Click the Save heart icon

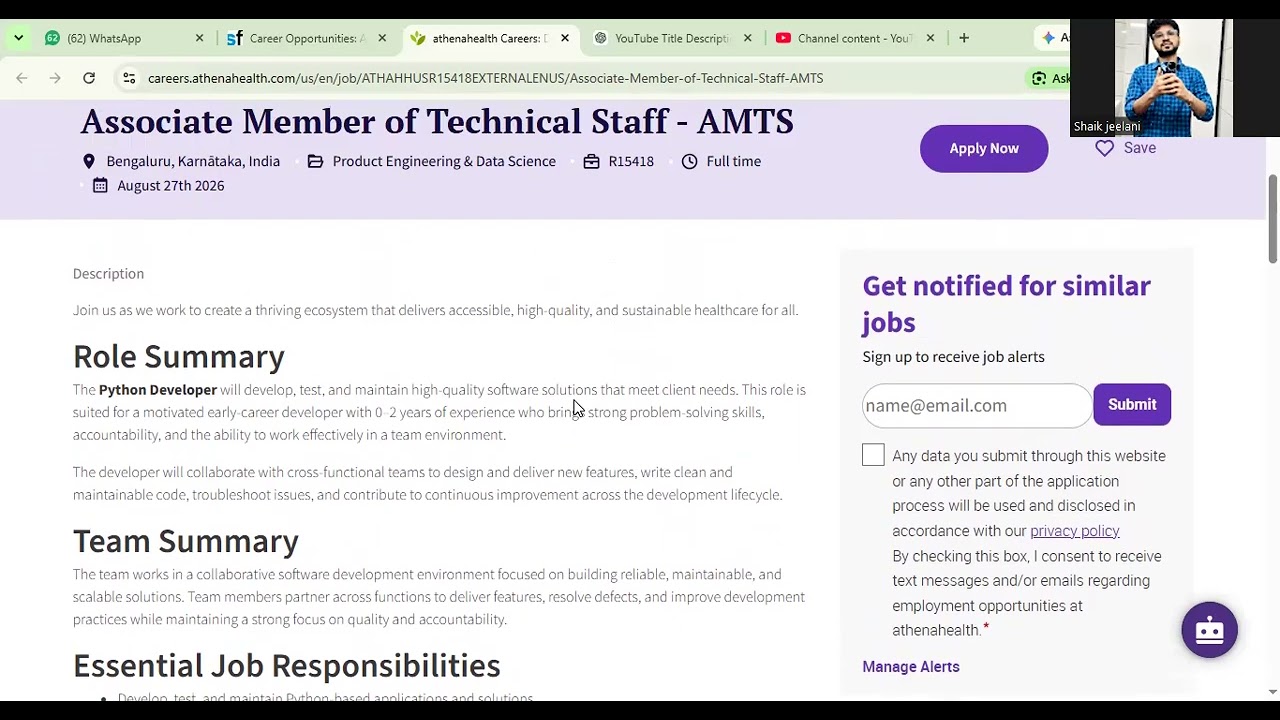coord(1104,148)
